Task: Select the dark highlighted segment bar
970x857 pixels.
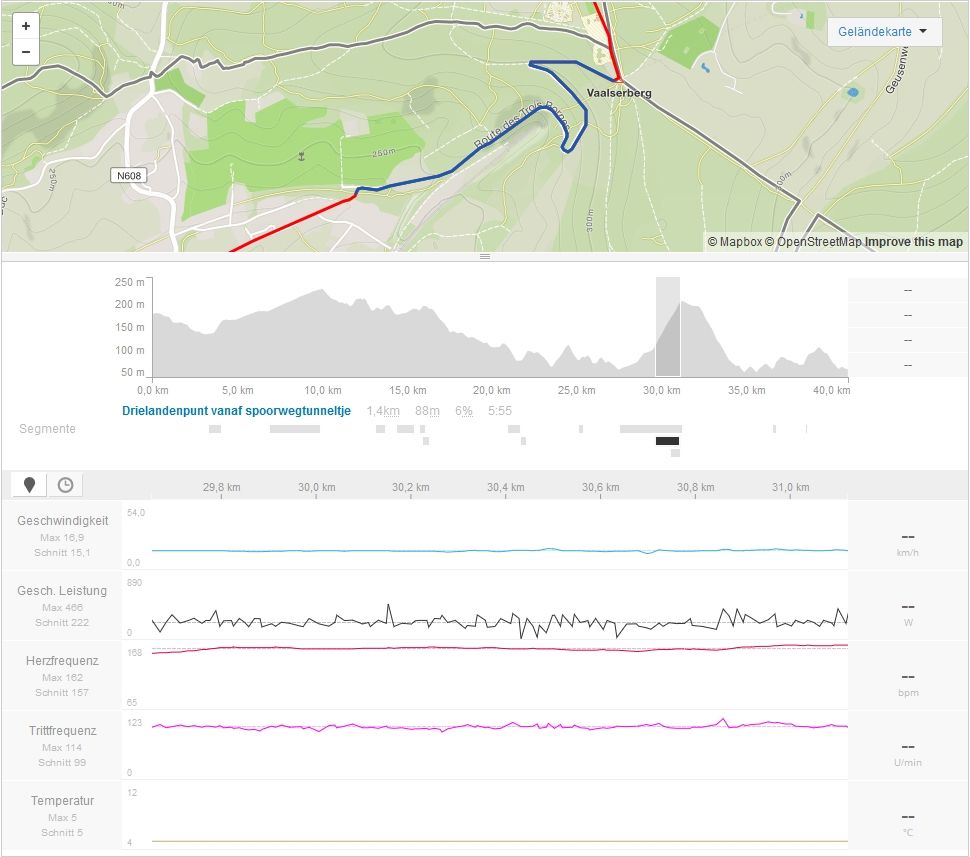Action: tap(667, 441)
